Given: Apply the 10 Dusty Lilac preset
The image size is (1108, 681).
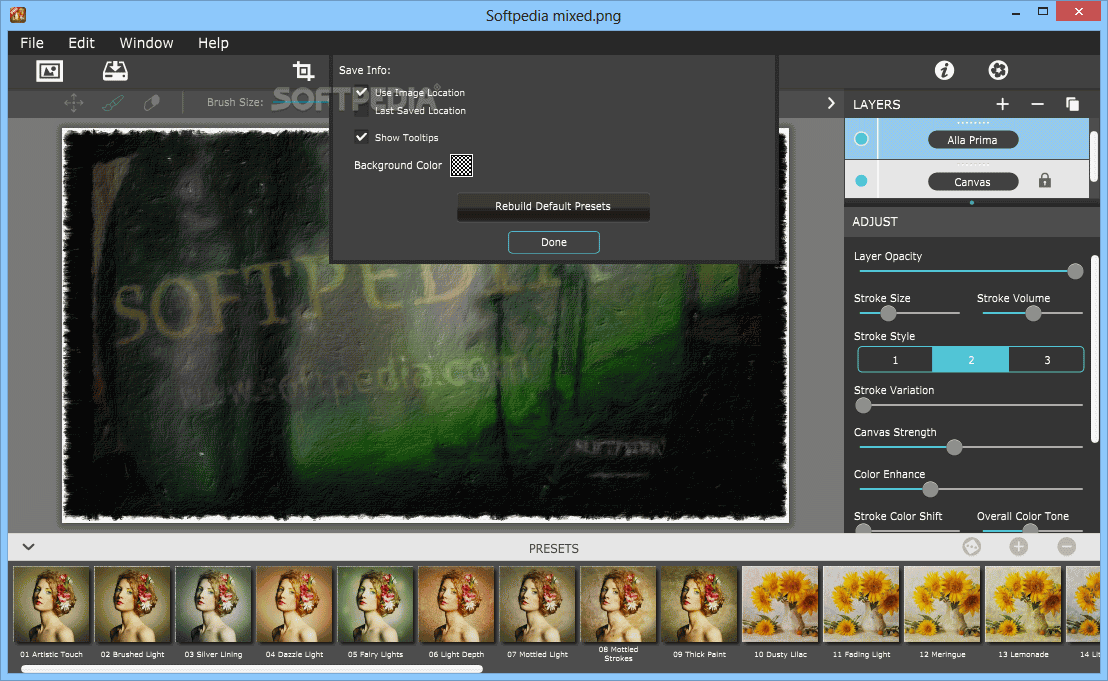Looking at the screenshot, I should [x=780, y=605].
